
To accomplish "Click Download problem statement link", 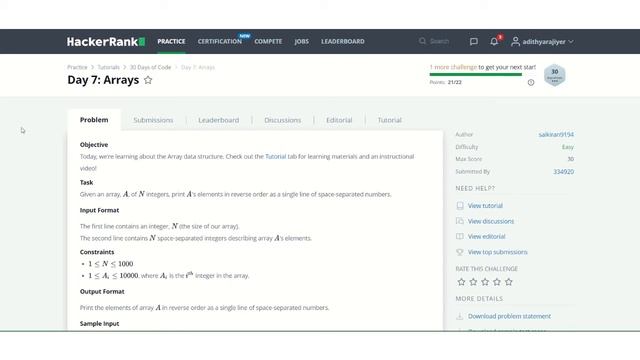I will 509,316.
